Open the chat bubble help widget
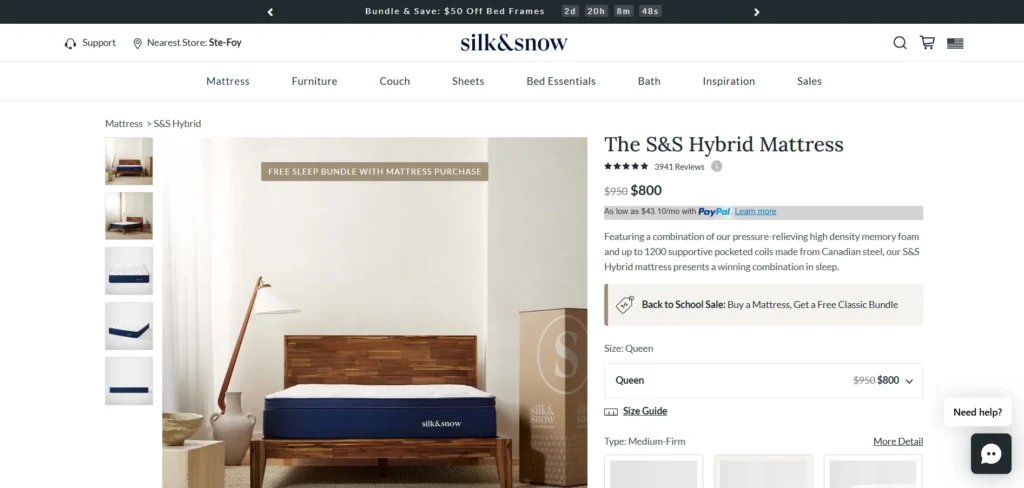The image size is (1024, 488). (x=991, y=453)
